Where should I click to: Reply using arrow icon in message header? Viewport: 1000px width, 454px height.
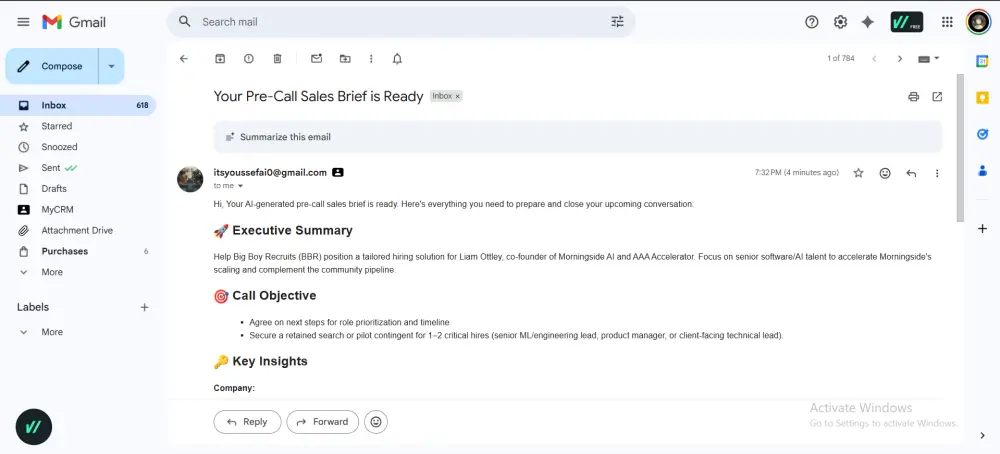pyautogui.click(x=911, y=173)
